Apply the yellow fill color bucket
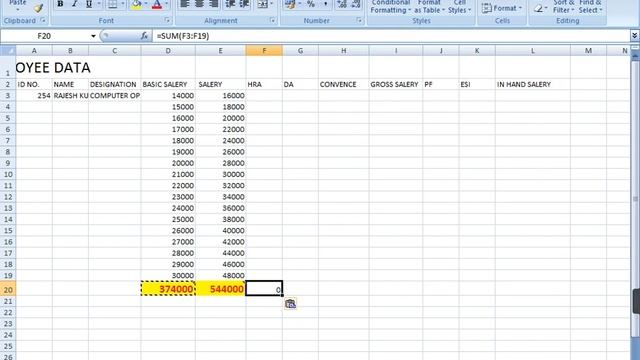Screen dimensions: 640x360 136,4
